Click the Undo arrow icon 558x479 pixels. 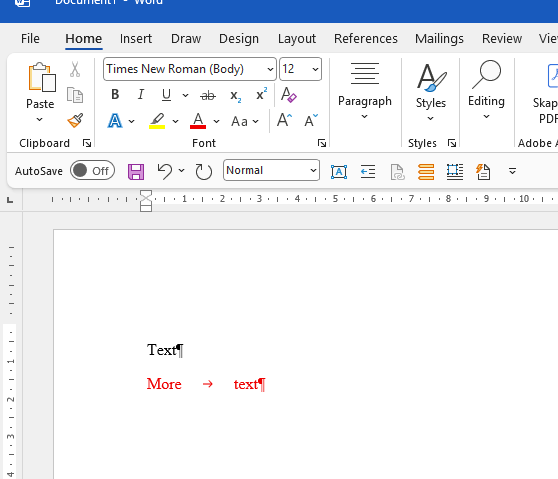pos(165,171)
